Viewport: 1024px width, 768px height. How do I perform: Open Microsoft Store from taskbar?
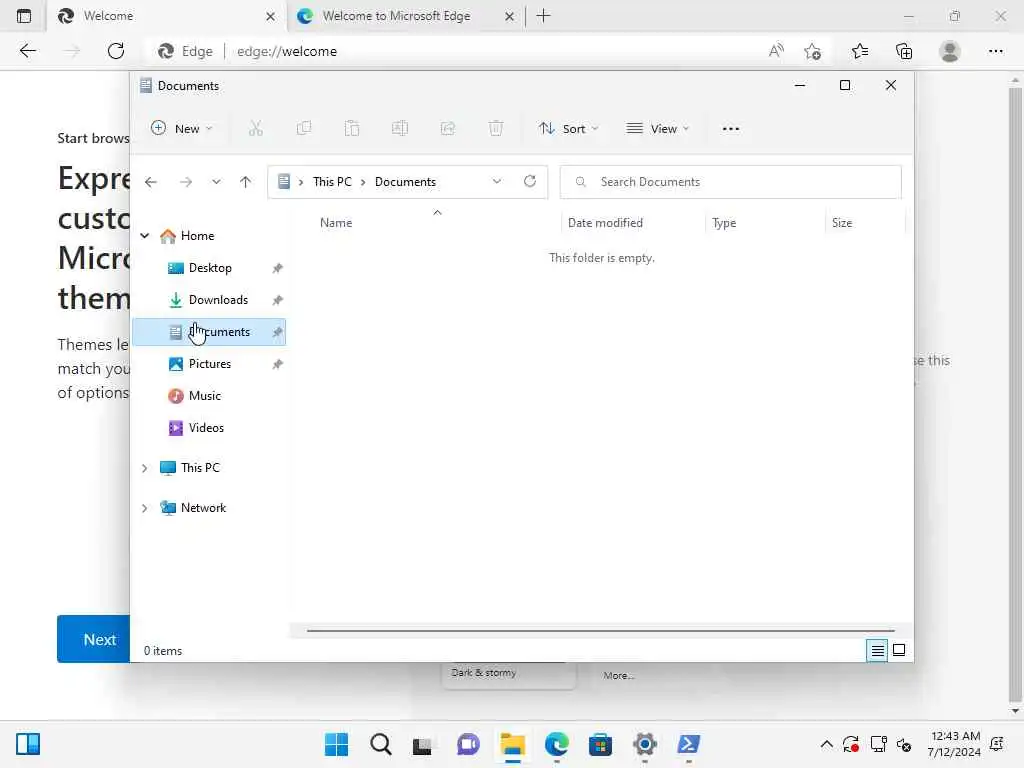tap(600, 744)
